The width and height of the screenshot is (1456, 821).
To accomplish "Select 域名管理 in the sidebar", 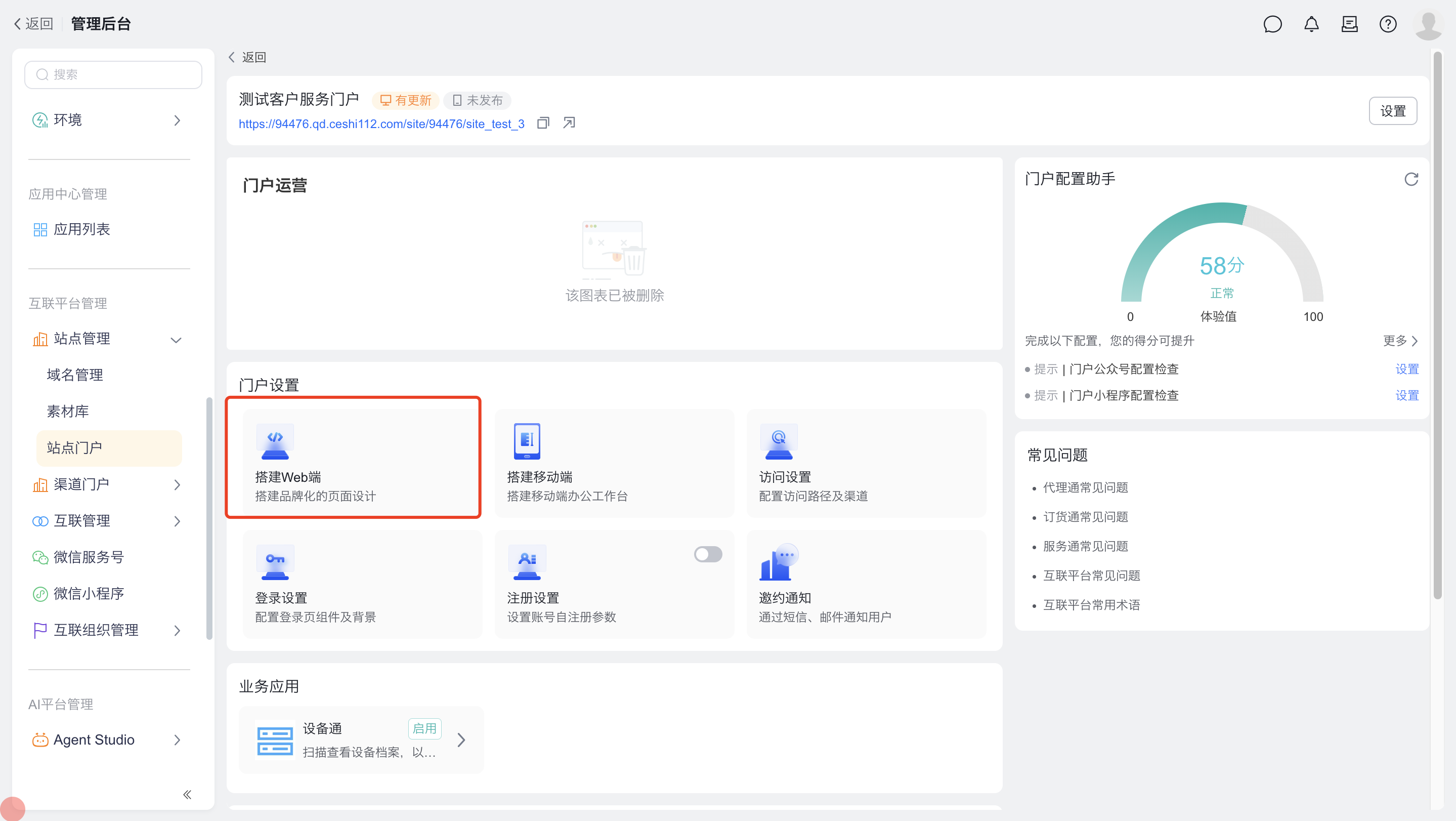I will pyautogui.click(x=74, y=375).
